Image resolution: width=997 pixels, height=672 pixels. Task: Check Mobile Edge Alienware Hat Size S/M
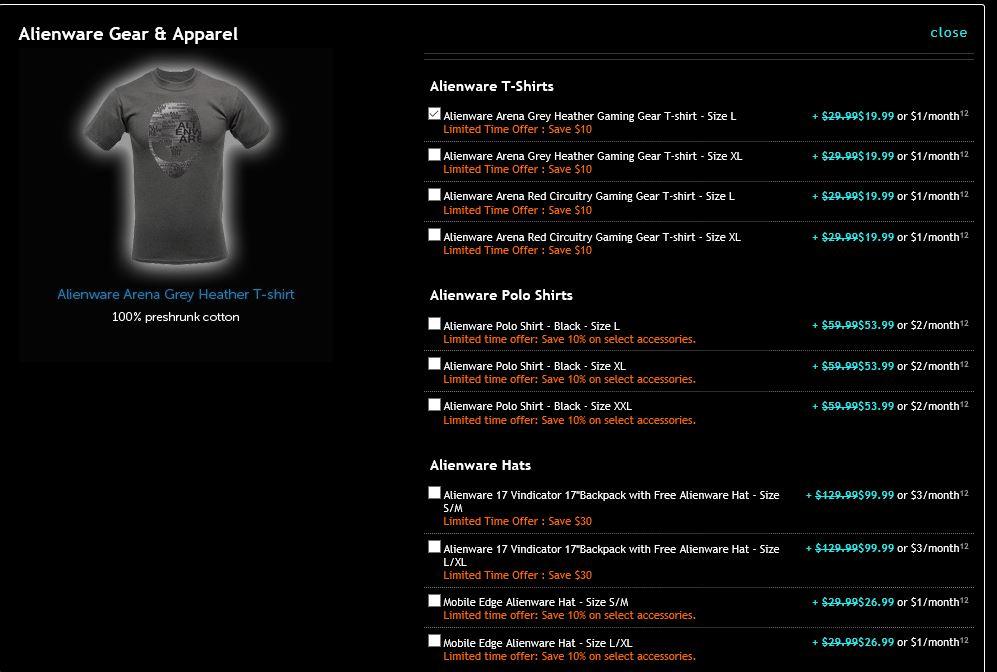[434, 600]
